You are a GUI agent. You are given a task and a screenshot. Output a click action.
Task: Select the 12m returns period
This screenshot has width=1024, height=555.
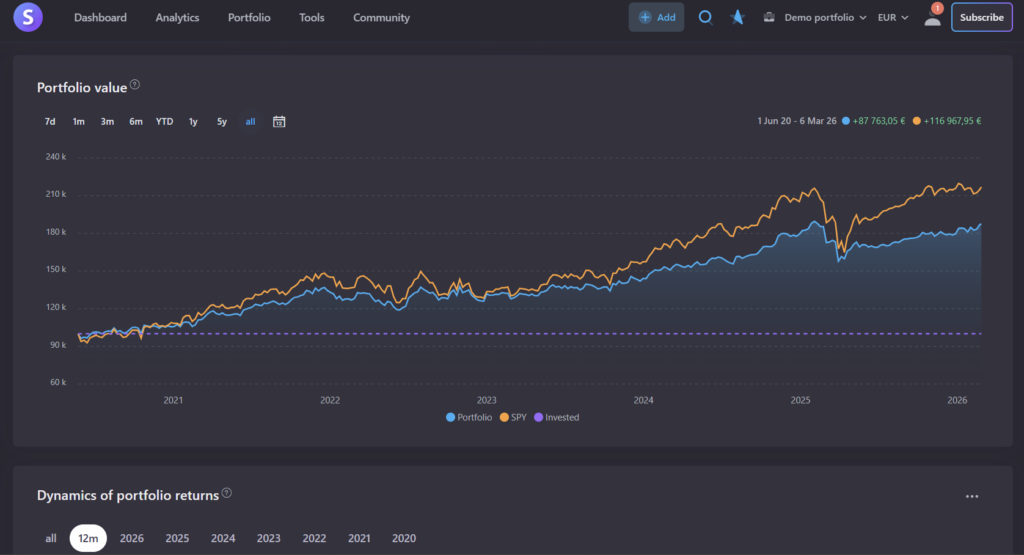[88, 538]
